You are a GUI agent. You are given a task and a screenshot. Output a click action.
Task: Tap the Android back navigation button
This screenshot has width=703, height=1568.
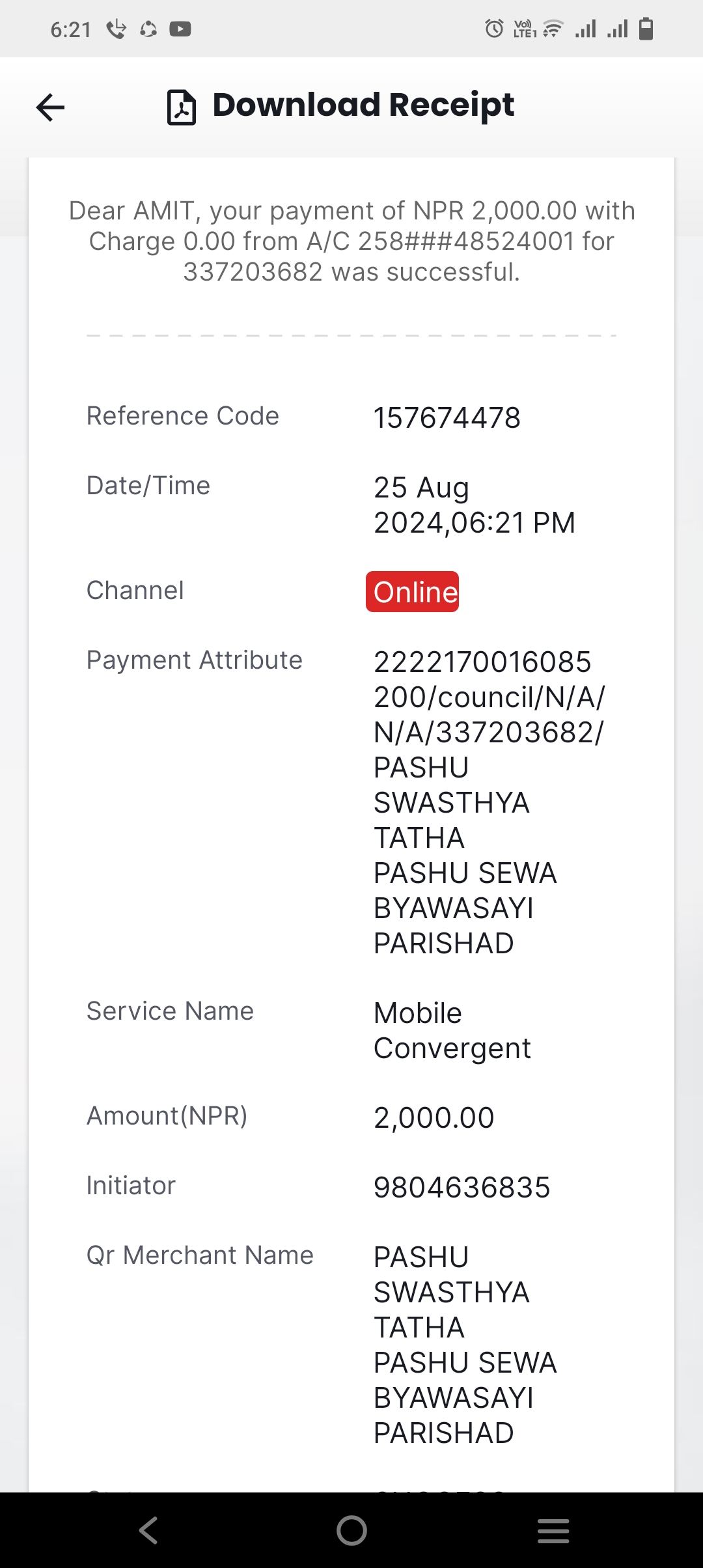coord(148,1530)
